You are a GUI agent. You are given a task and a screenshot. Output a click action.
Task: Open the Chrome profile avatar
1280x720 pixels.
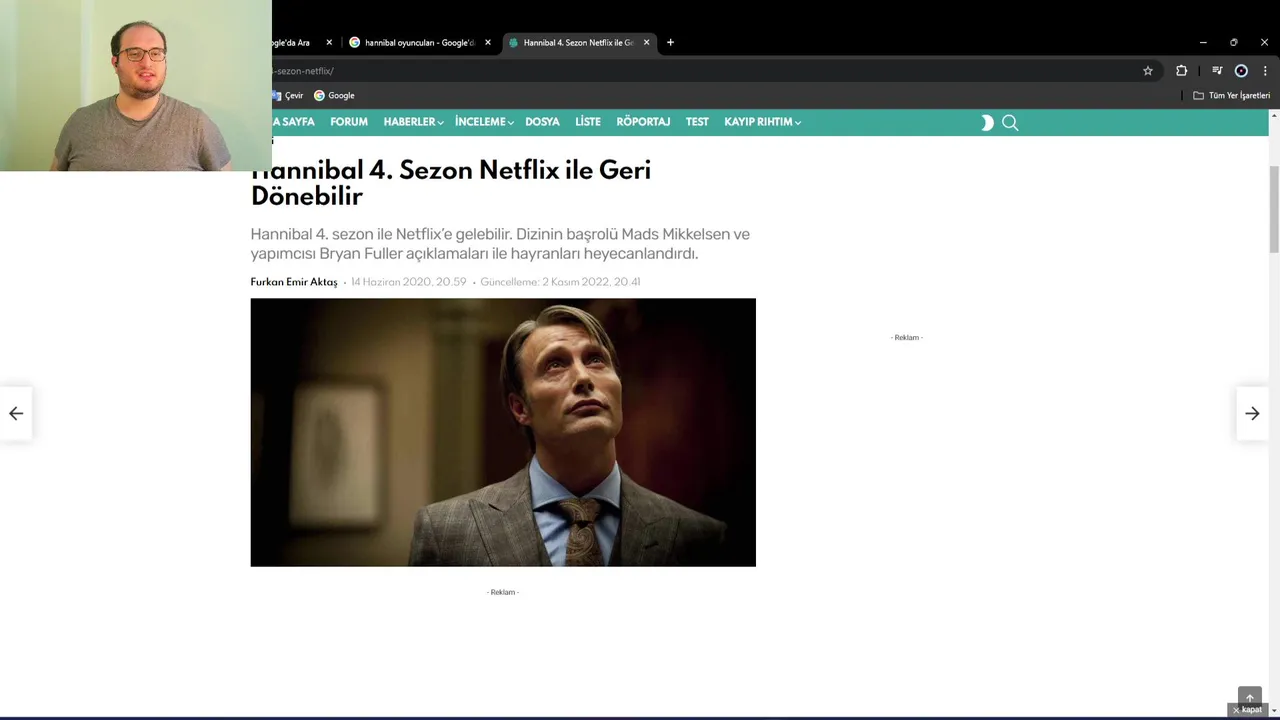pyautogui.click(x=1241, y=71)
